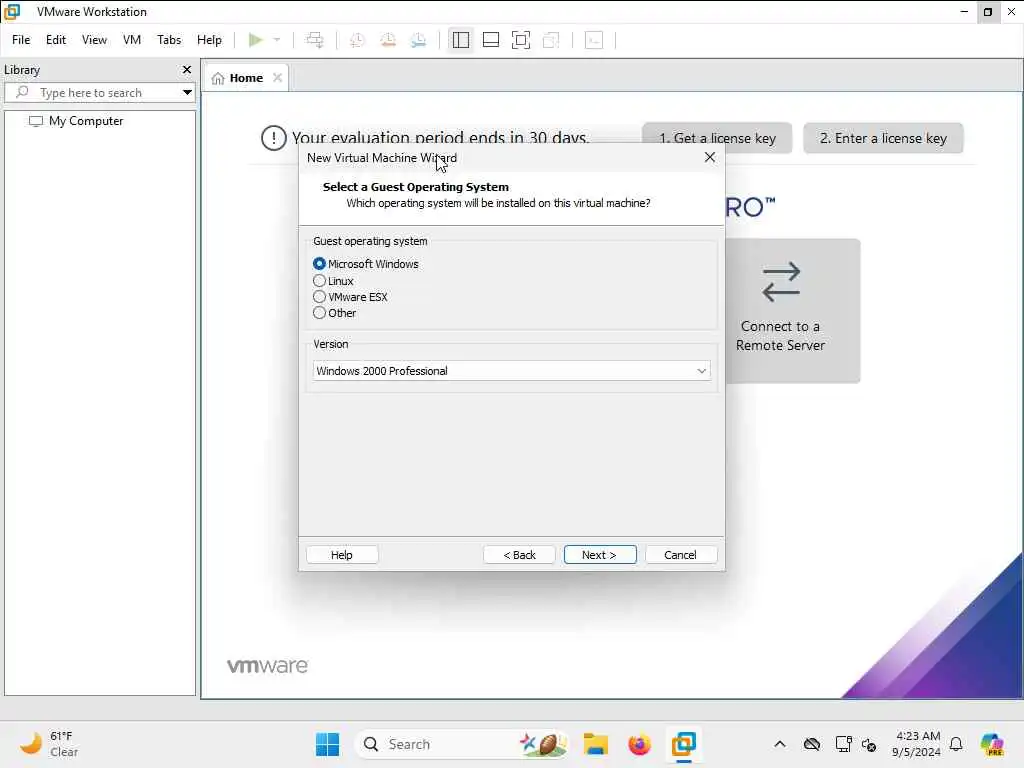Close the Home tab
Viewport: 1024px width, 768px height.
tap(278, 78)
